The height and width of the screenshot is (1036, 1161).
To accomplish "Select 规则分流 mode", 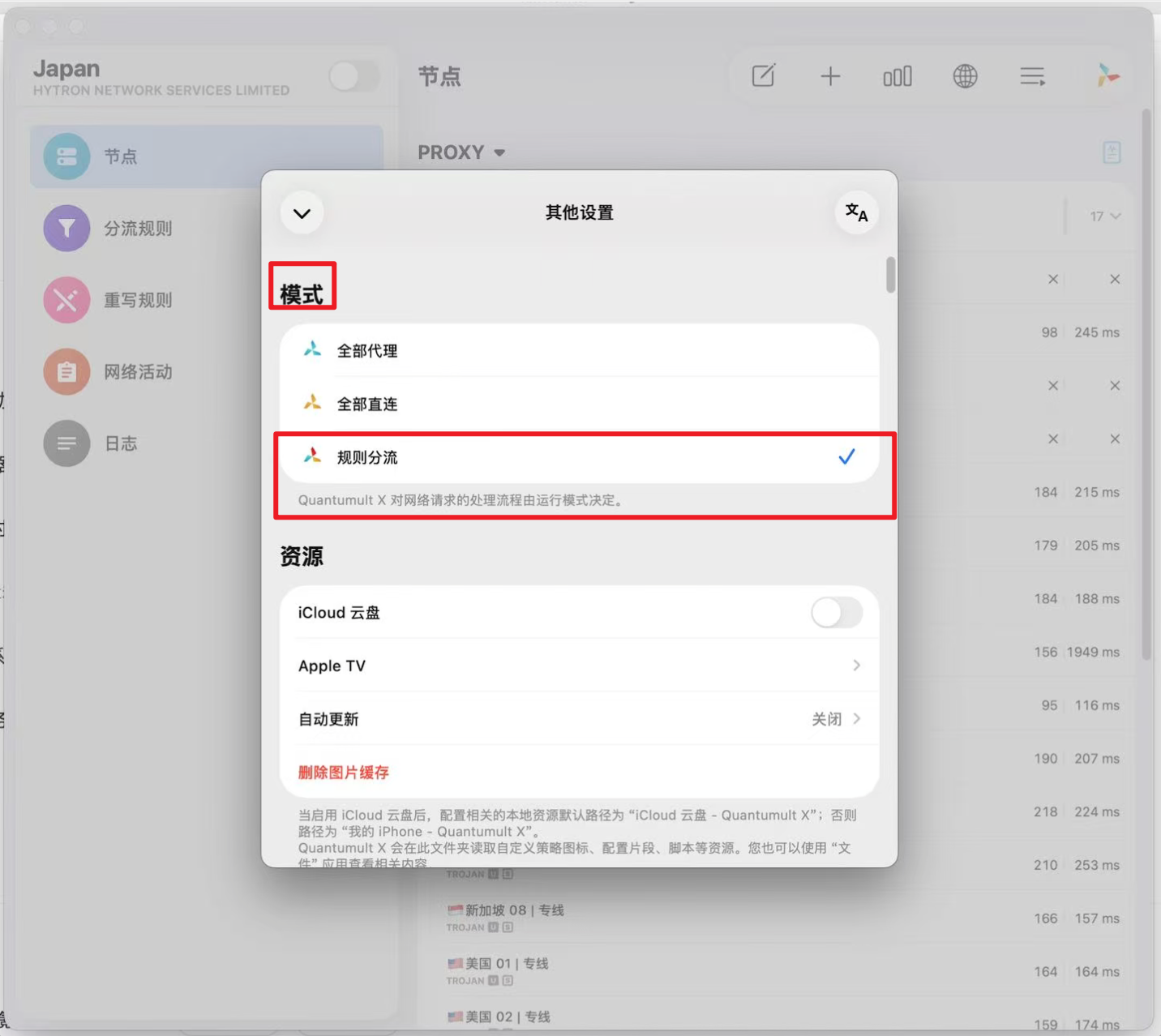I will click(x=579, y=457).
